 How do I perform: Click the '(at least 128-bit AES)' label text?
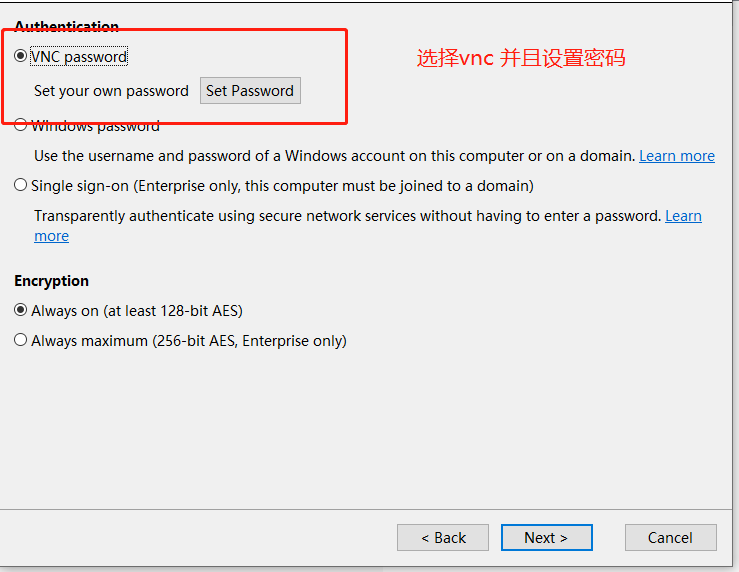[x=173, y=311]
